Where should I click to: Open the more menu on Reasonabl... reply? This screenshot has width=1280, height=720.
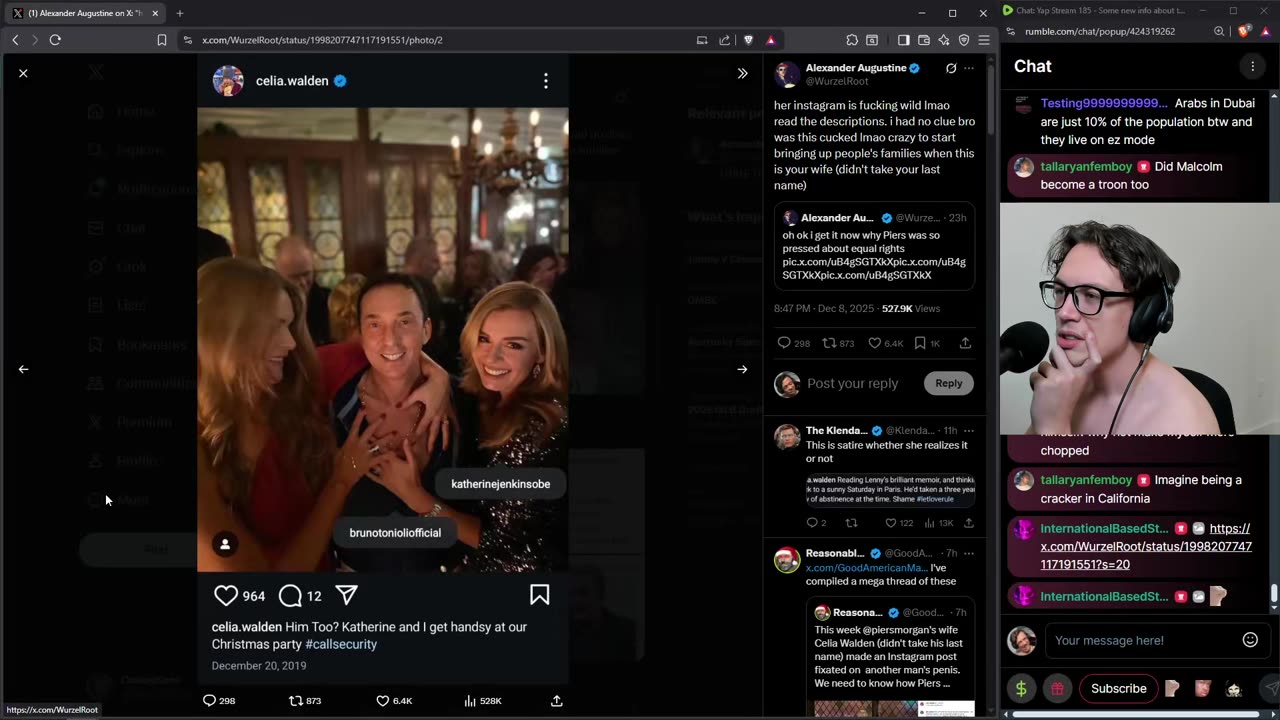969,553
